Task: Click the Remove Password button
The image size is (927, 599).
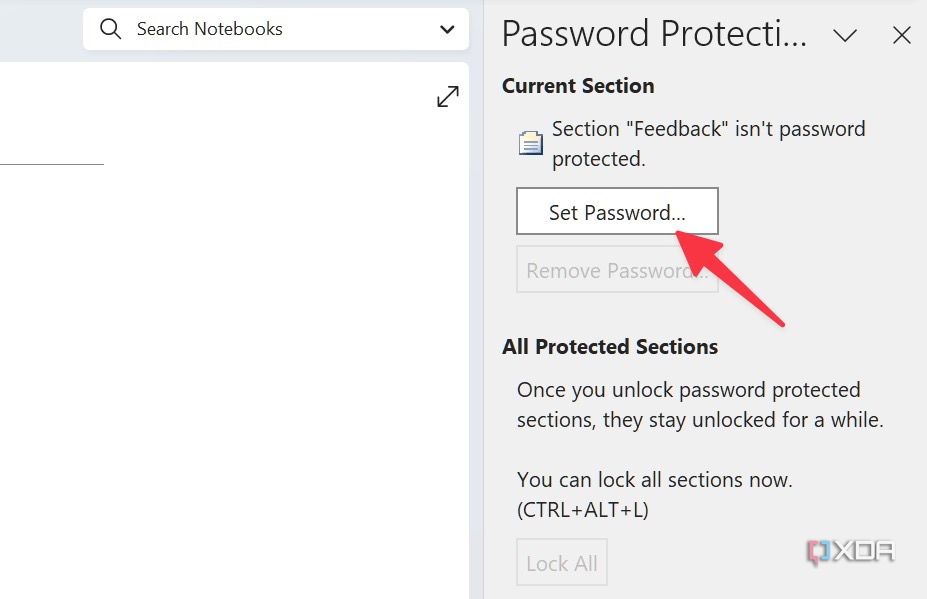Action: (616, 269)
